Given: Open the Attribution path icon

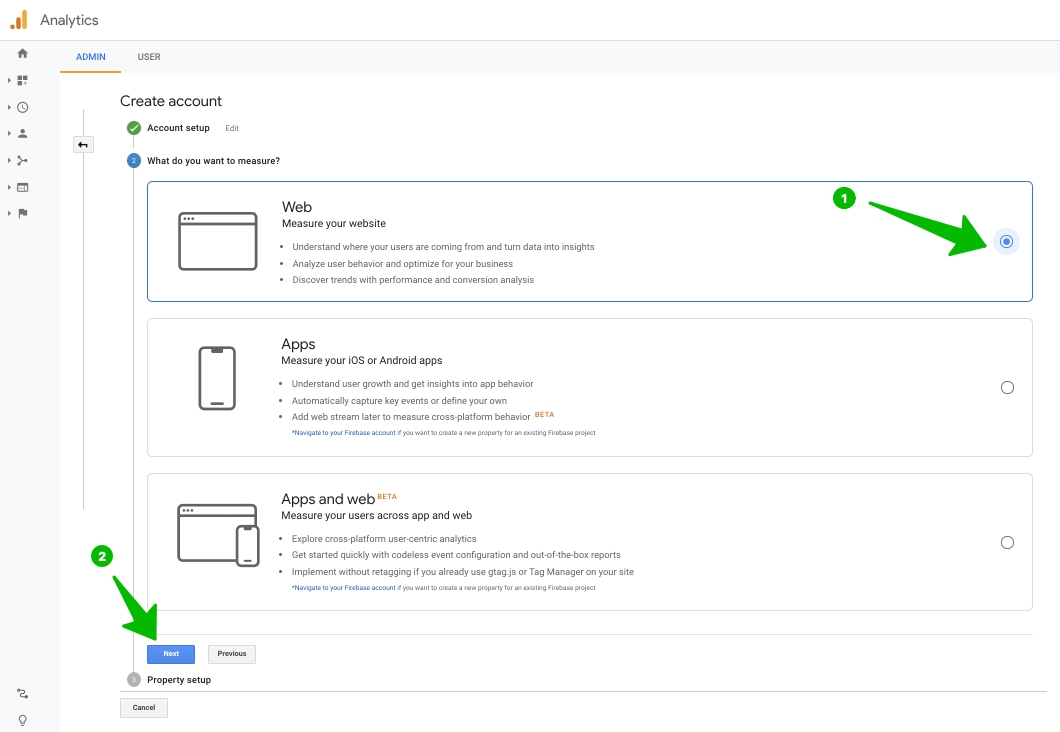Looking at the screenshot, I should pos(22,693).
